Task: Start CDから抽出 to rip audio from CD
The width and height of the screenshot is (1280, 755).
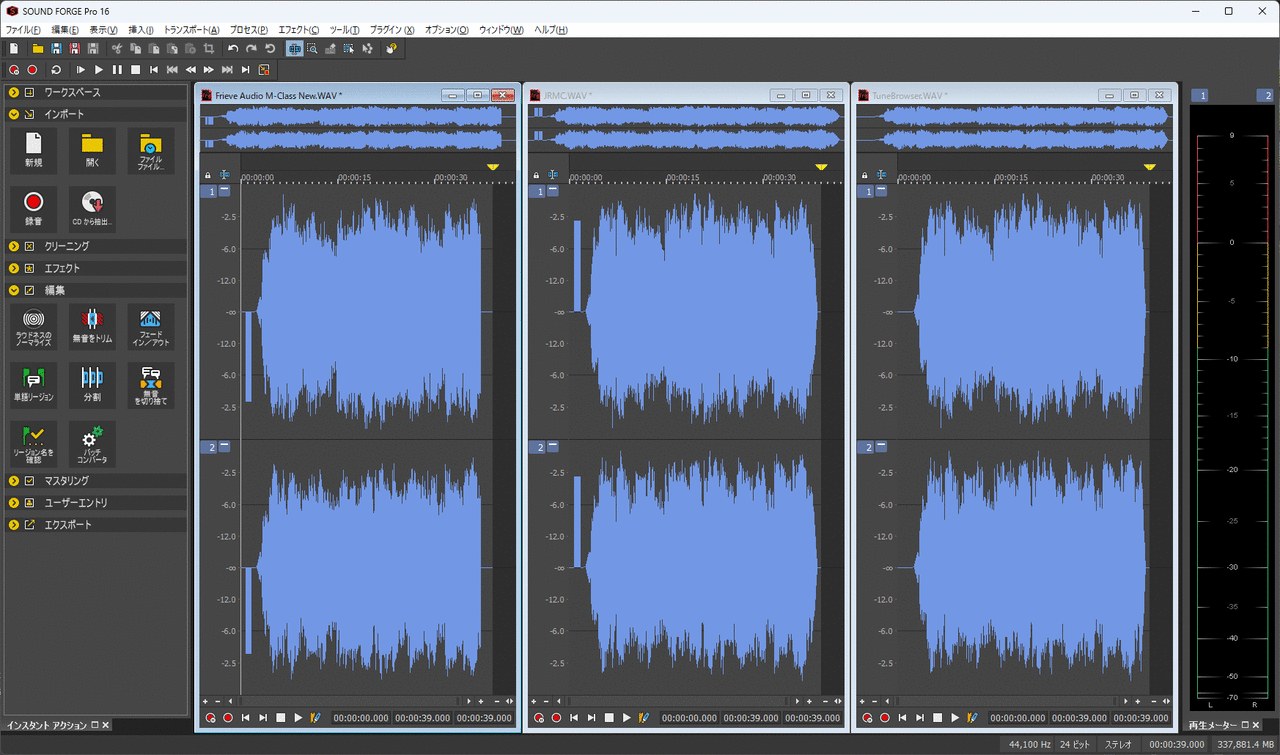Action: pos(91,209)
